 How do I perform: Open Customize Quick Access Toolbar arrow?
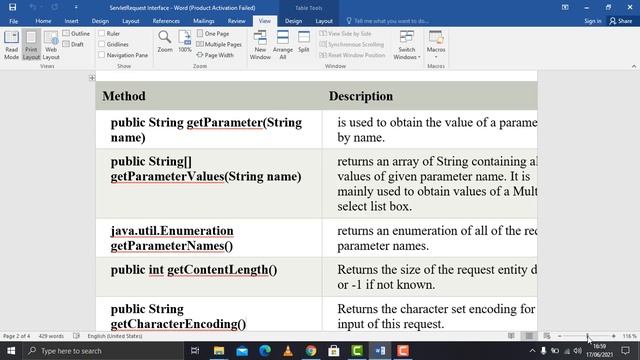tap(76, 7)
